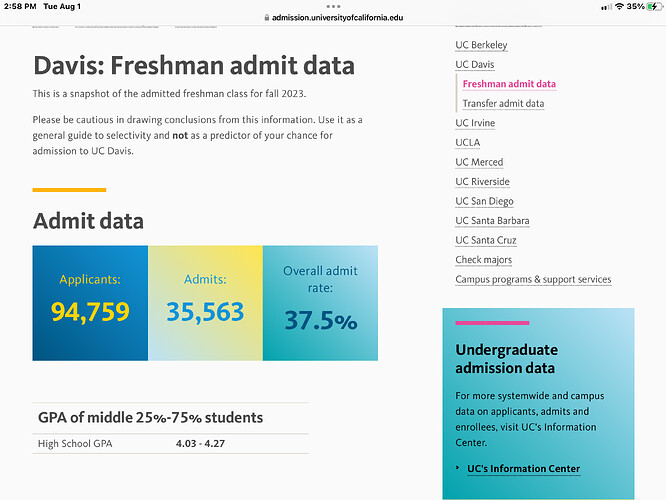
Task: Select Freshman admit data submenu item
Action: click(x=509, y=84)
